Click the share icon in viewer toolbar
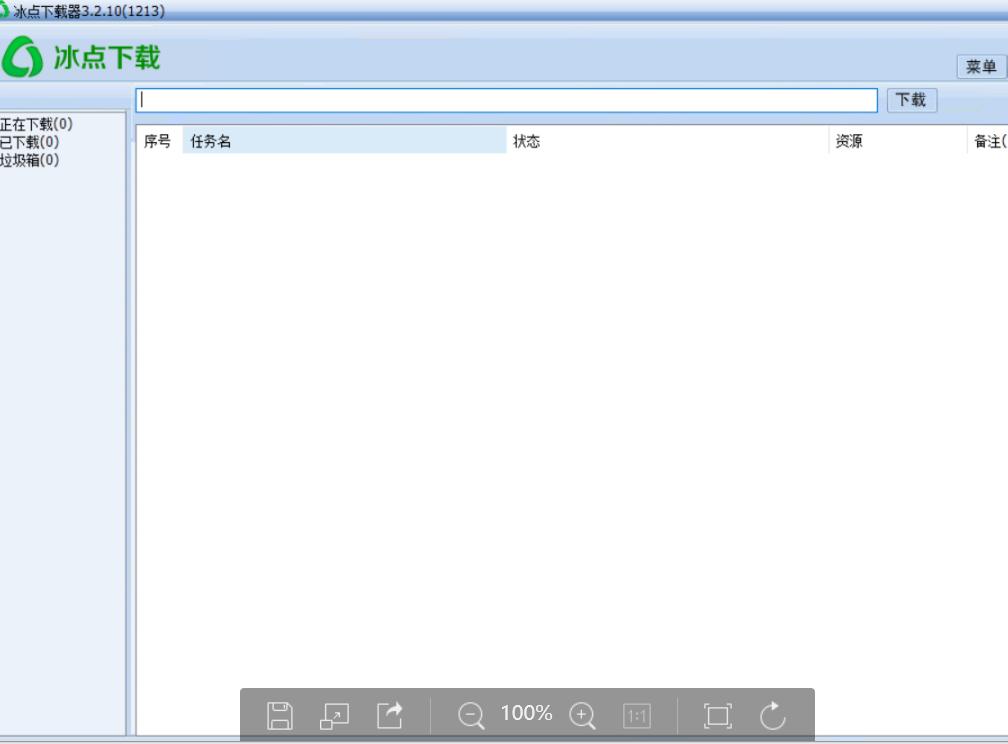Screen dimensions: 1008x744 [x=390, y=715]
